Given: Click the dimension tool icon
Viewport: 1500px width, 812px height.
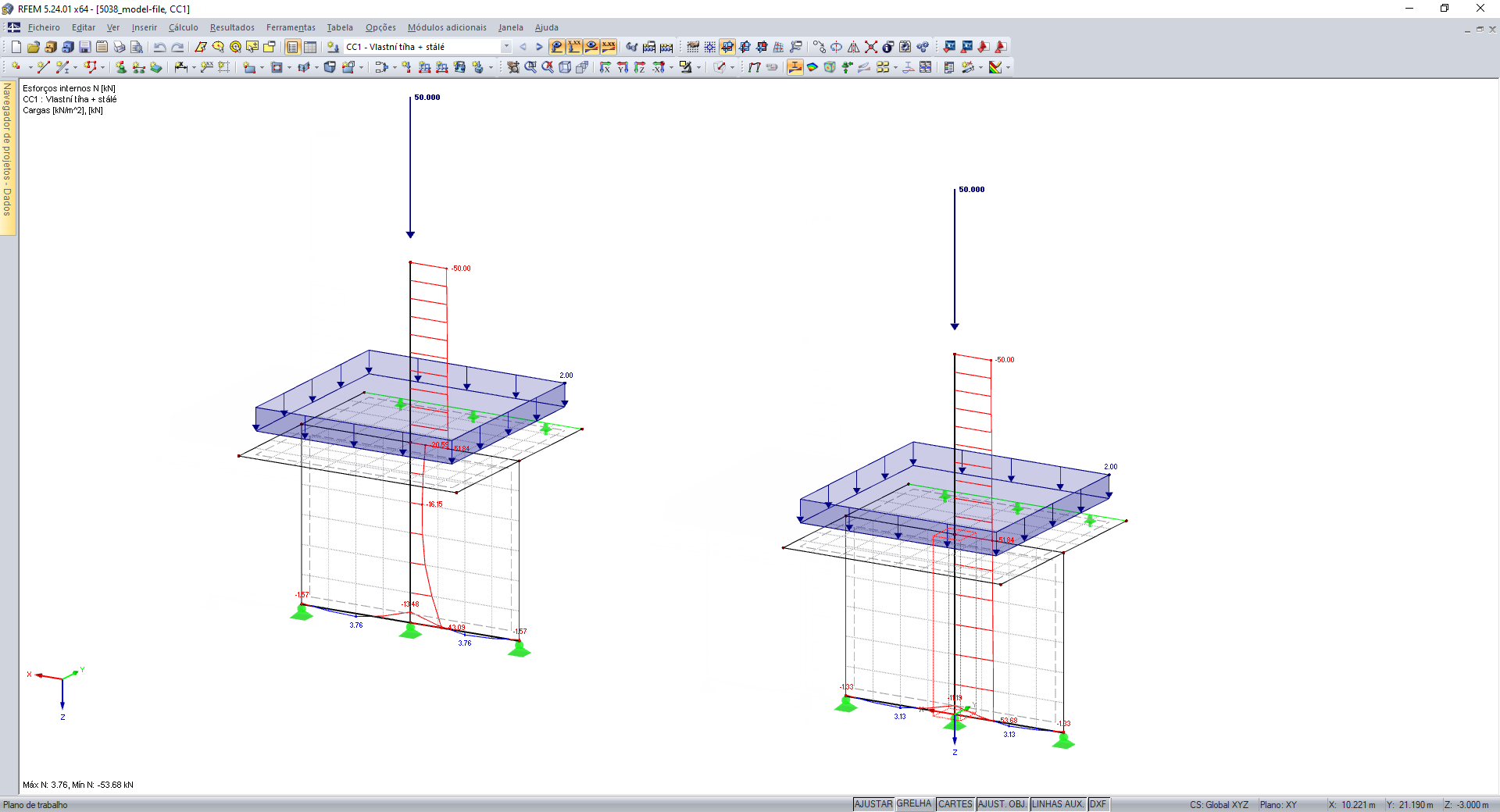Looking at the screenshot, I should (x=180, y=67).
